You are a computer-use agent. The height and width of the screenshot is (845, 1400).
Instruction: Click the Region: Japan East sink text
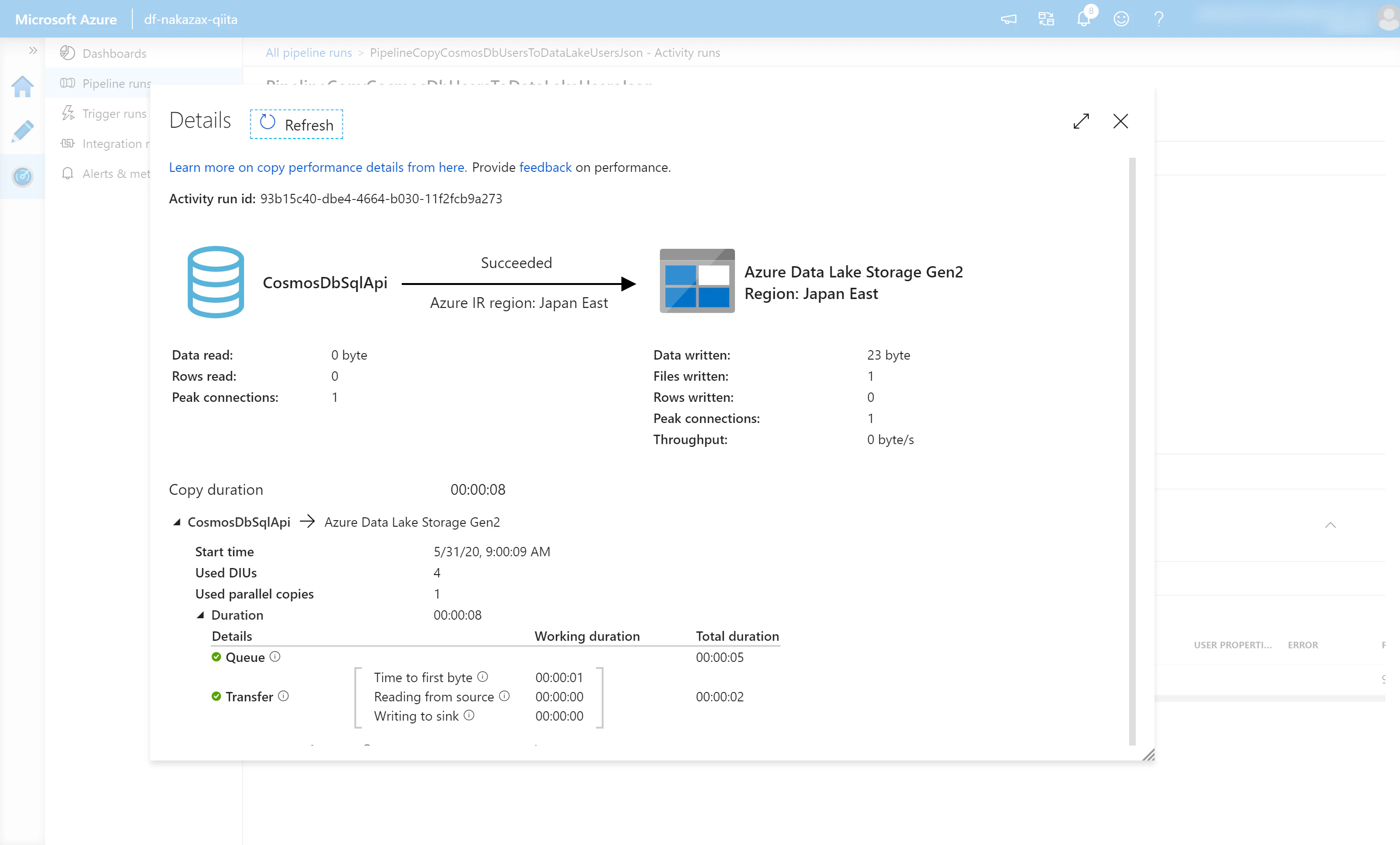811,293
